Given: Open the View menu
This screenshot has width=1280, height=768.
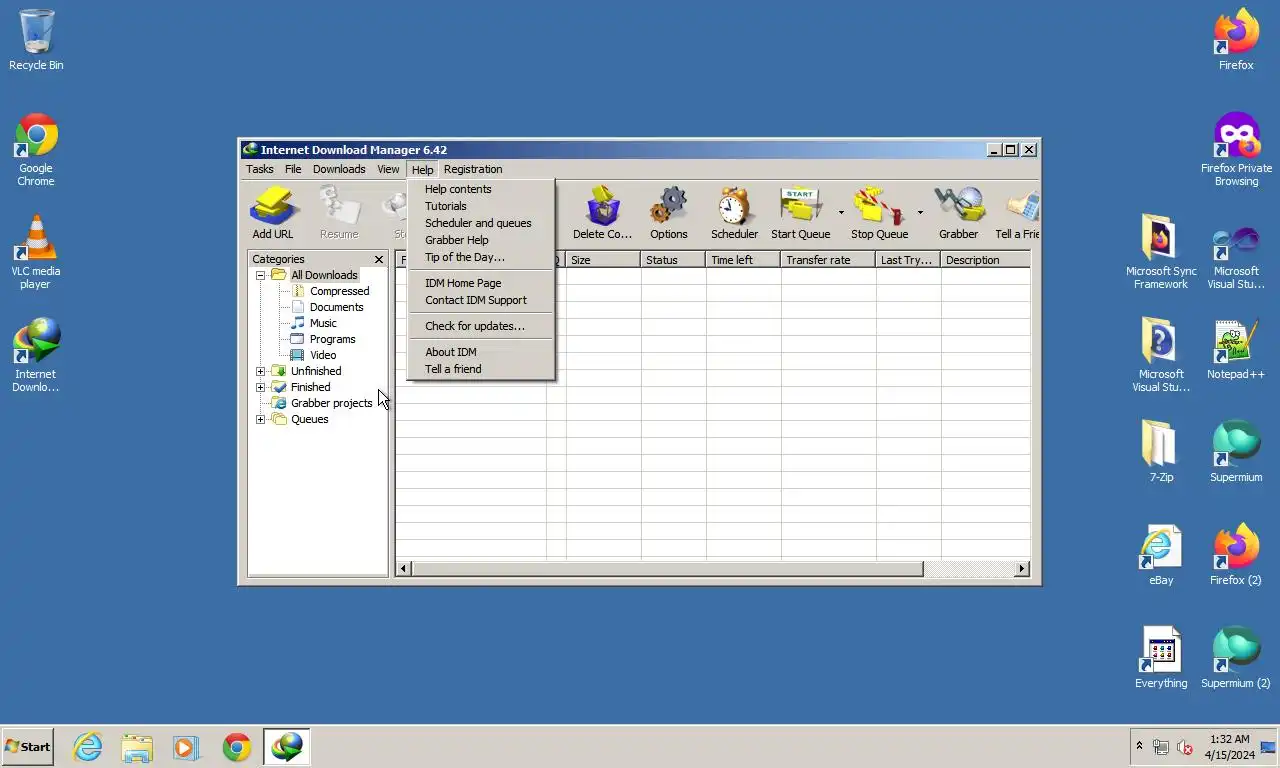Looking at the screenshot, I should tap(388, 169).
